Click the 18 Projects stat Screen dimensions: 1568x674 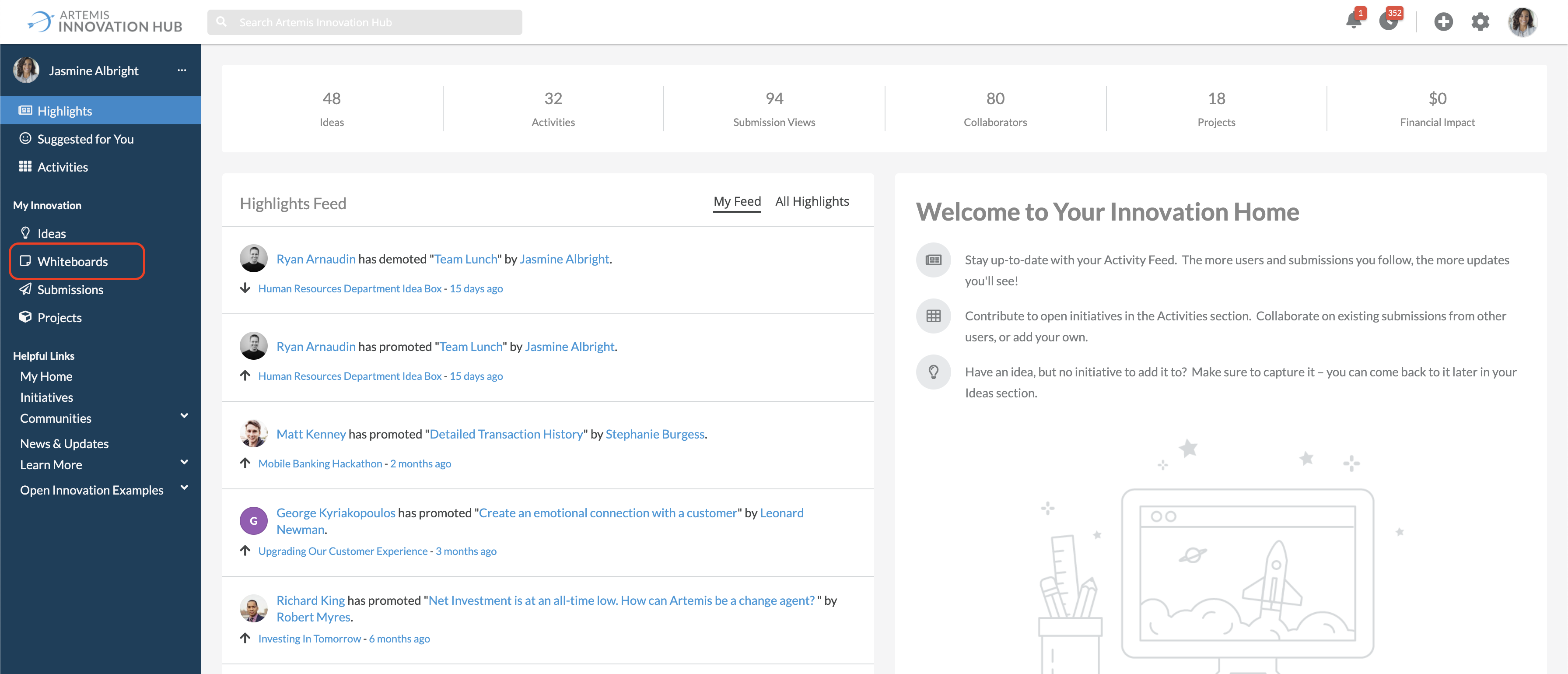pos(1216,109)
